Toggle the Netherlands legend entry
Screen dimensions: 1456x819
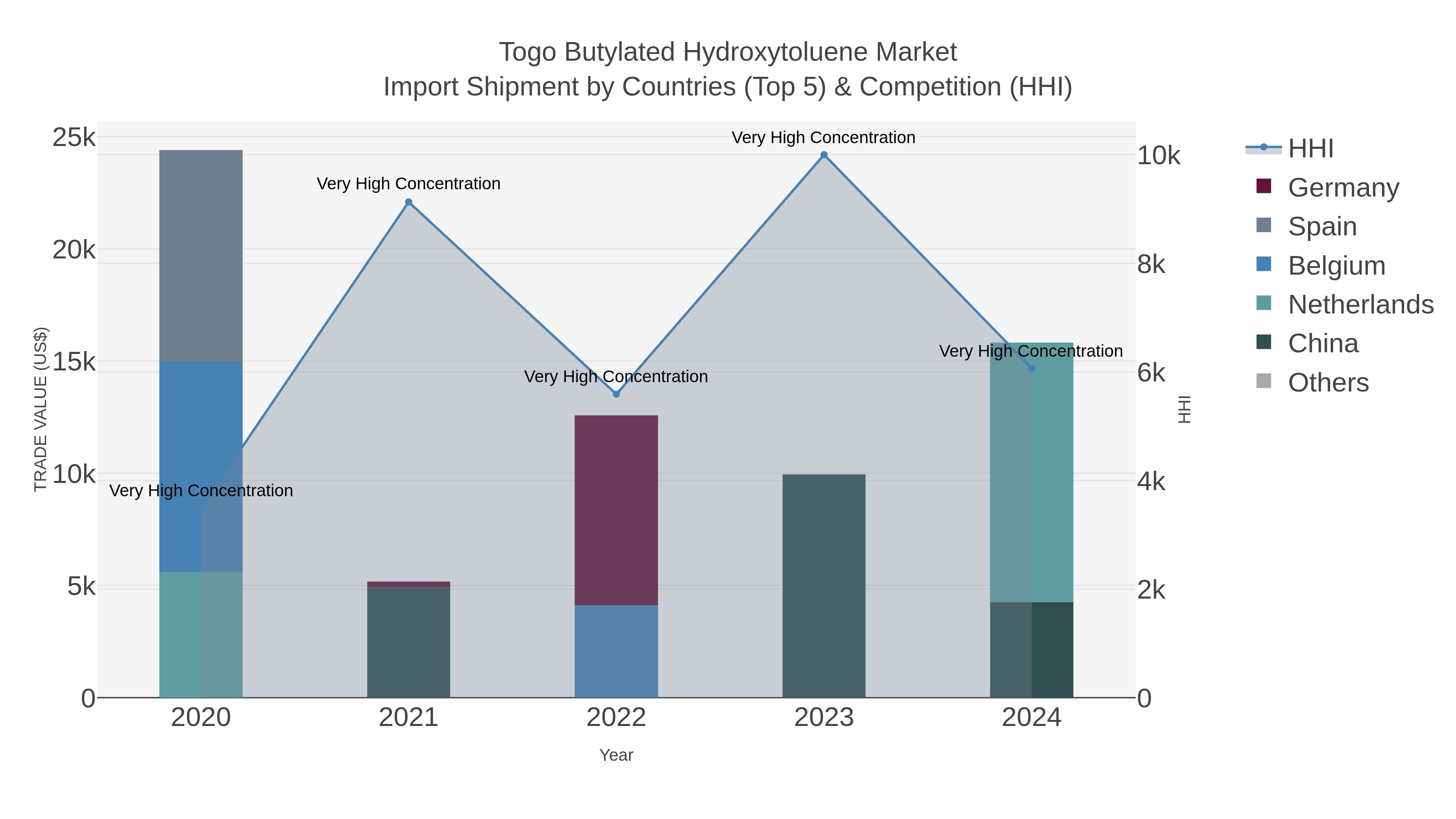1344,304
